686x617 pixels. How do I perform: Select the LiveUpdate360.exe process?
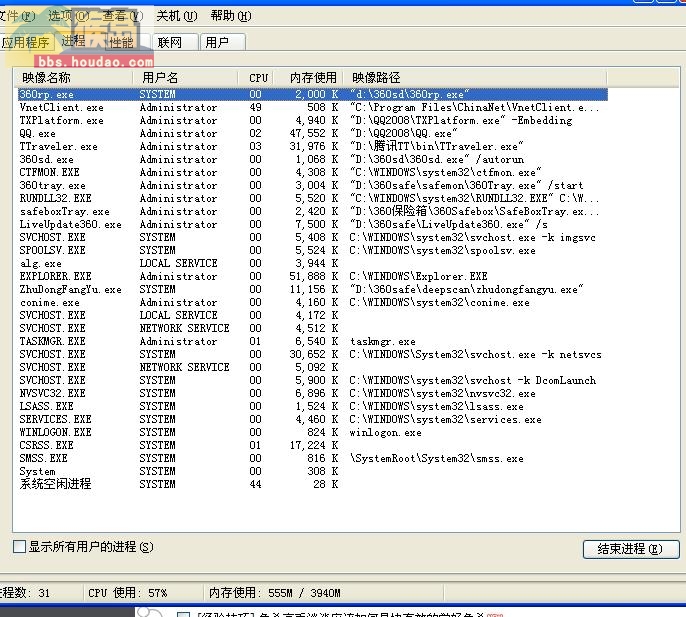click(312, 224)
